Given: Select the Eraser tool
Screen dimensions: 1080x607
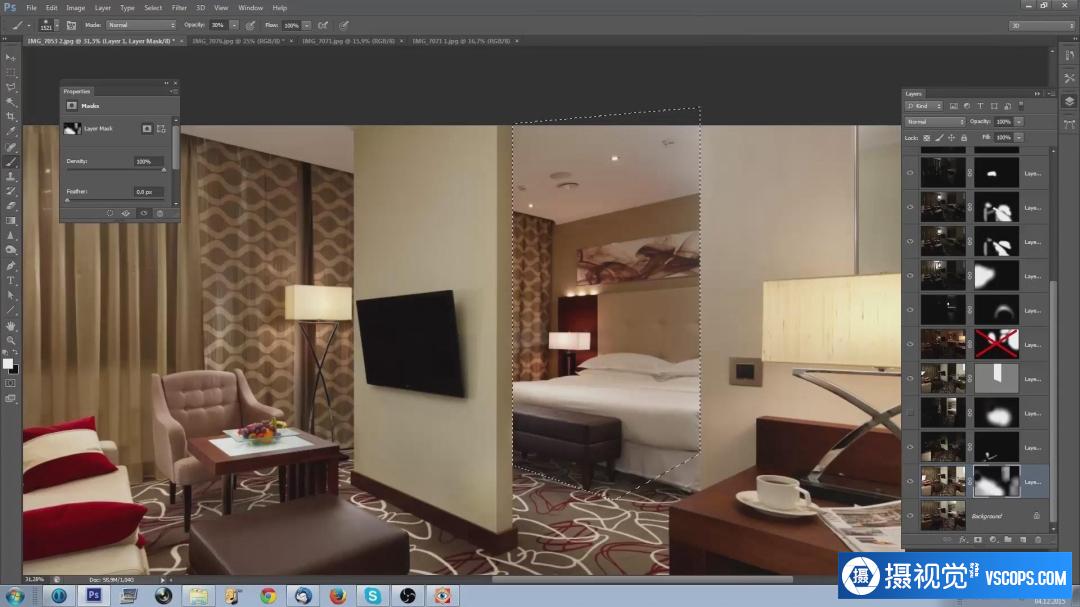Looking at the screenshot, I should pyautogui.click(x=10, y=206).
